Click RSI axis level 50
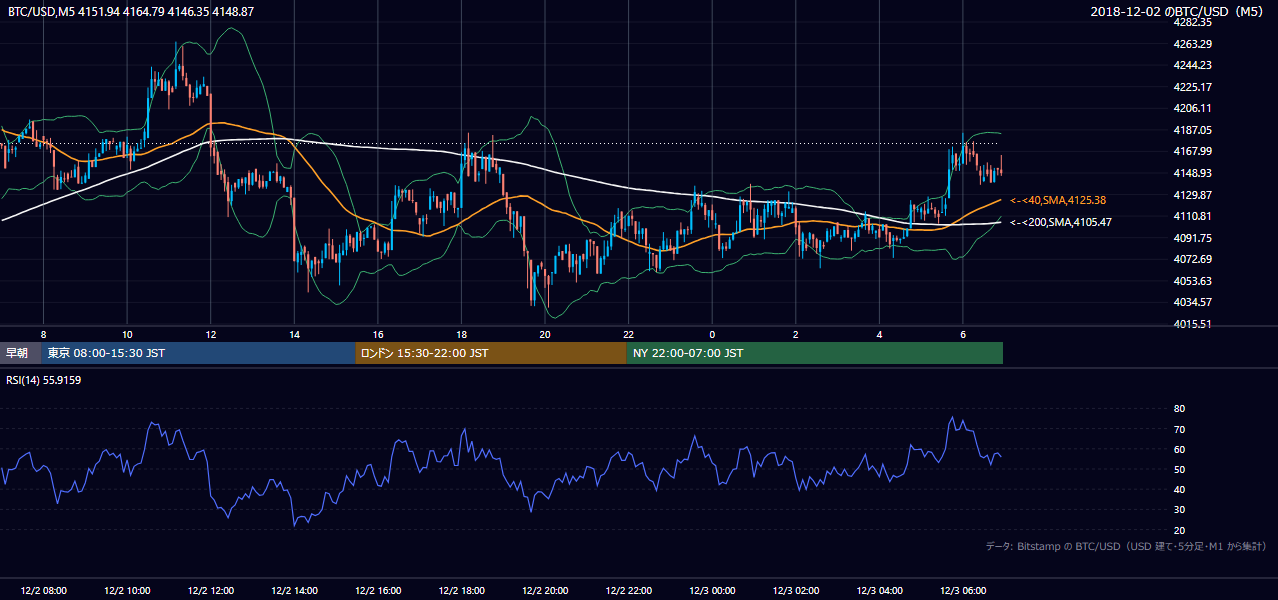Image resolution: width=1278 pixels, height=600 pixels. 1179,470
